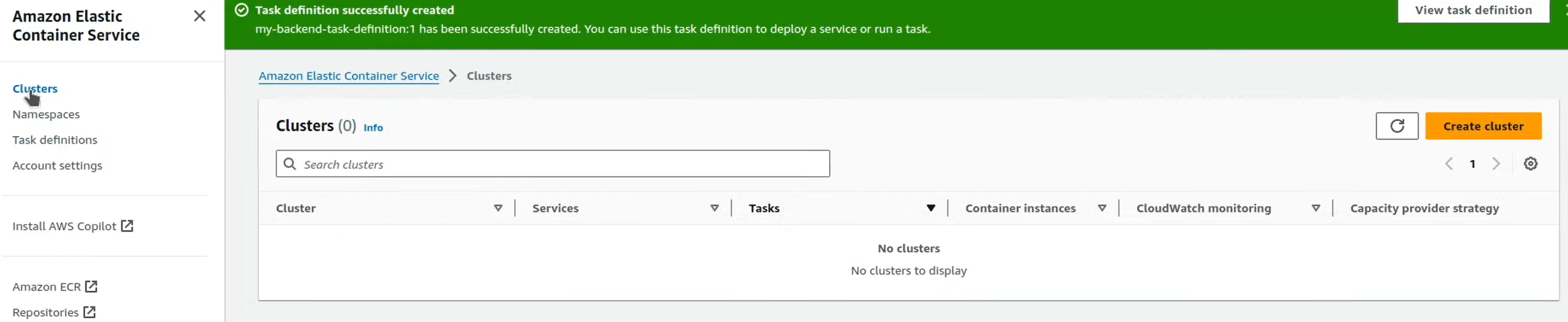Viewport: 1568px width, 322px height.
Task: Open Amazon Elastic Container Service breadcrumb link
Action: [x=348, y=76]
